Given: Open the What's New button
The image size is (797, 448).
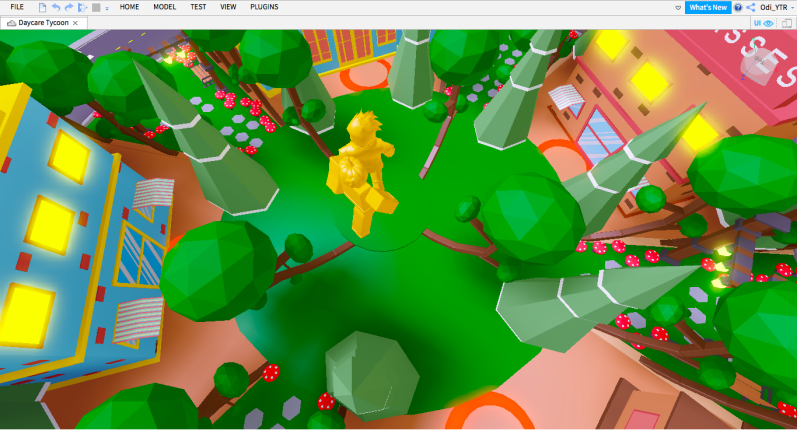Looking at the screenshot, I should click(x=708, y=7).
